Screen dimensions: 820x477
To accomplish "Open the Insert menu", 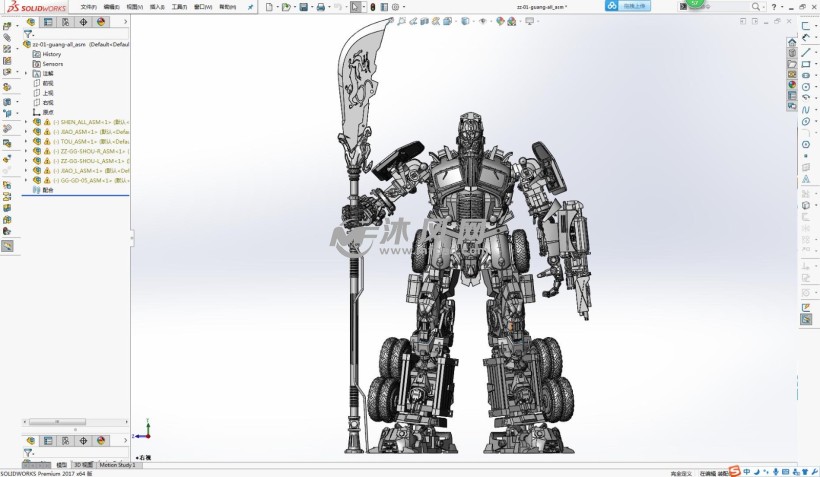I will [x=157, y=7].
